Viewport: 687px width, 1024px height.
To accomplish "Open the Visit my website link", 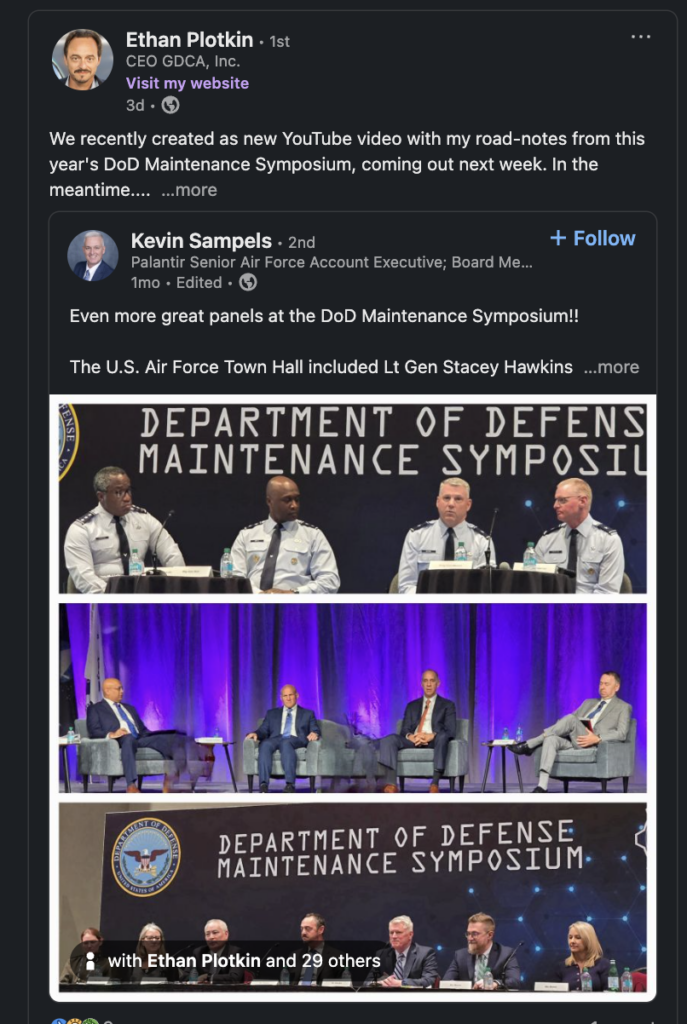I will pos(187,83).
